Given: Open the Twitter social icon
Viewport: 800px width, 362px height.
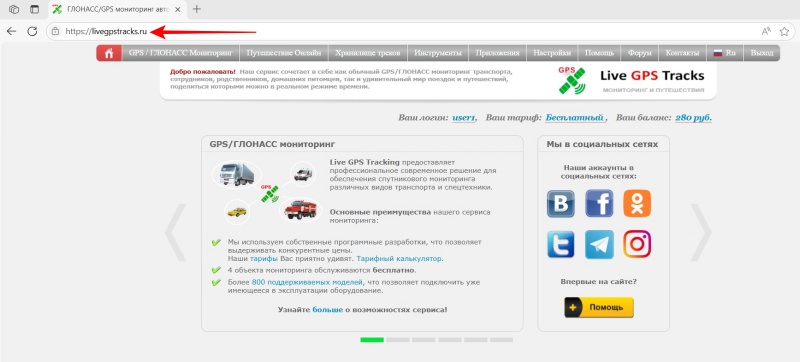Looking at the screenshot, I should pyautogui.click(x=561, y=244).
